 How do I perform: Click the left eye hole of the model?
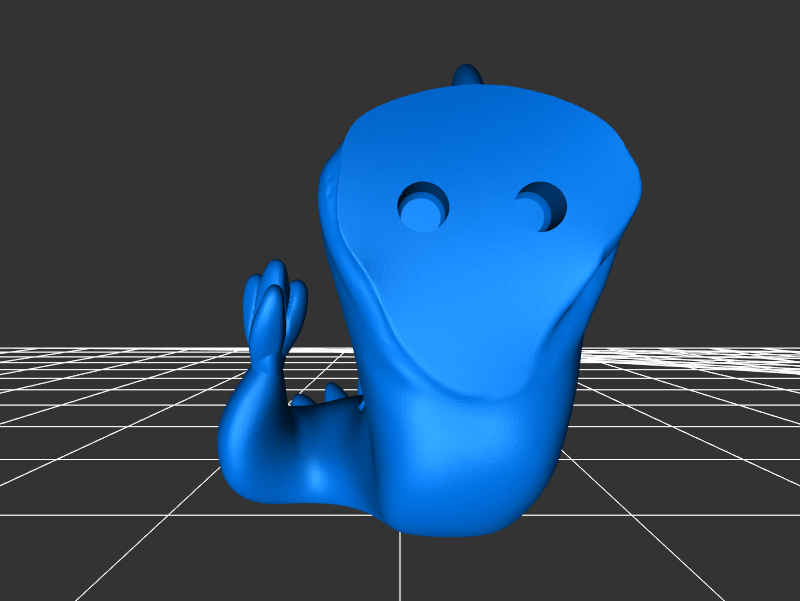coord(423,207)
